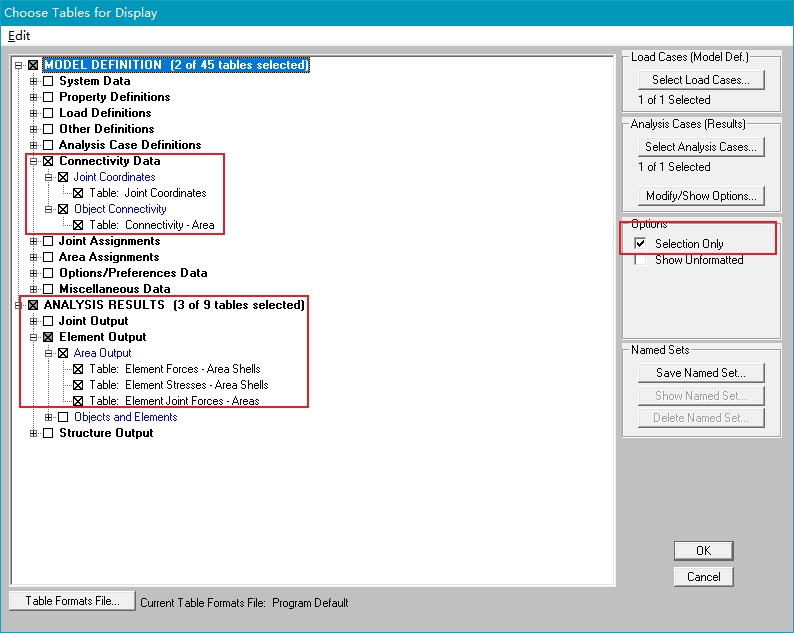Select ANALYSIS RESULTS tree label
794x633 pixels.
[x=174, y=305]
